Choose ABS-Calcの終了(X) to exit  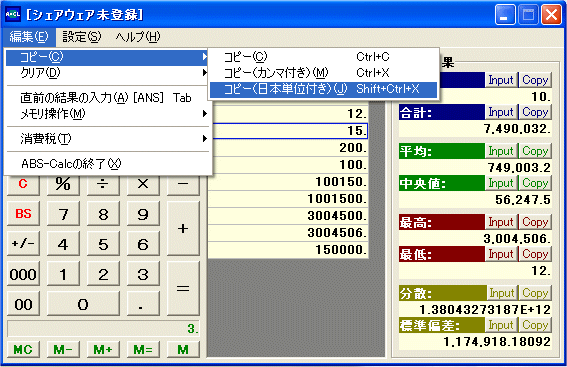tap(107, 164)
